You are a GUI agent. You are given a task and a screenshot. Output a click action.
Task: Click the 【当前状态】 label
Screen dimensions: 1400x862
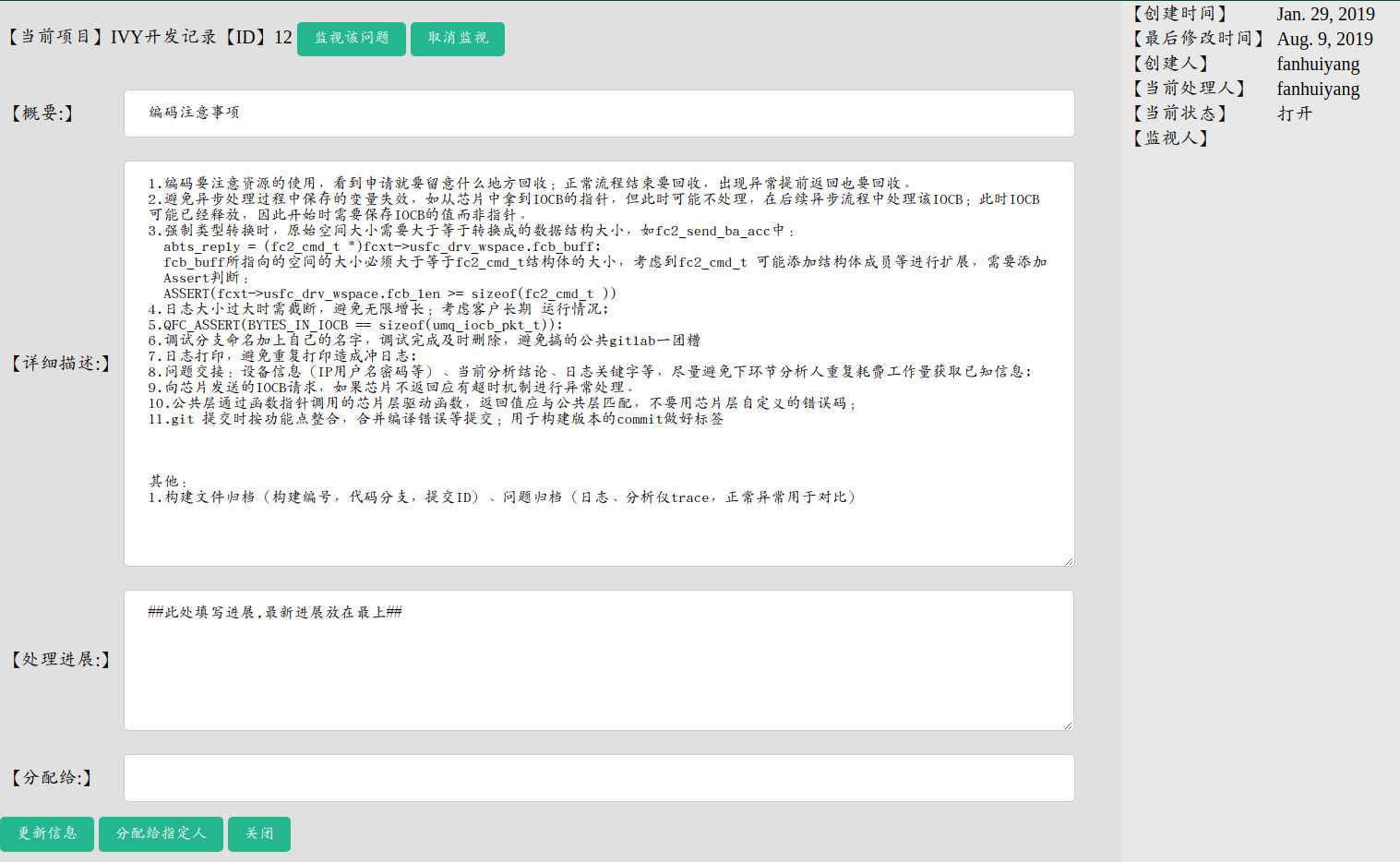pyautogui.click(x=1180, y=114)
